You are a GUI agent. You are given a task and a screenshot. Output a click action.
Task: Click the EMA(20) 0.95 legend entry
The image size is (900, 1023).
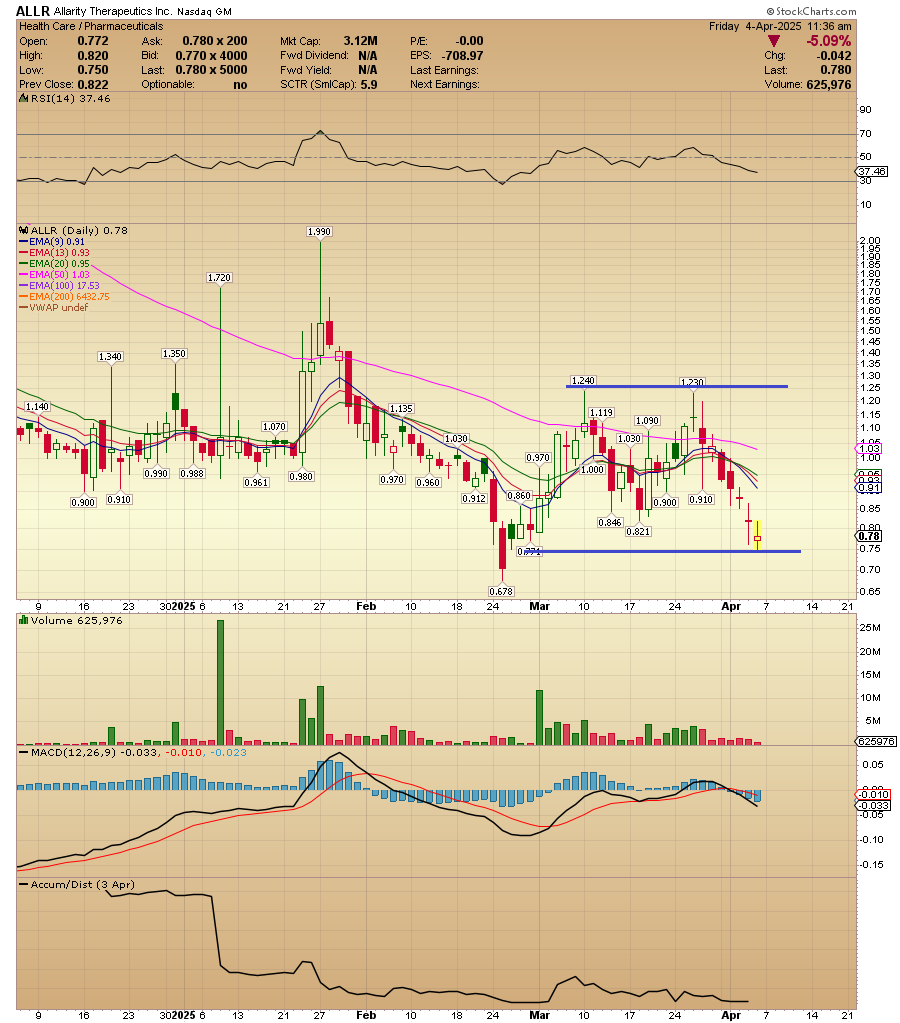[x=55, y=264]
